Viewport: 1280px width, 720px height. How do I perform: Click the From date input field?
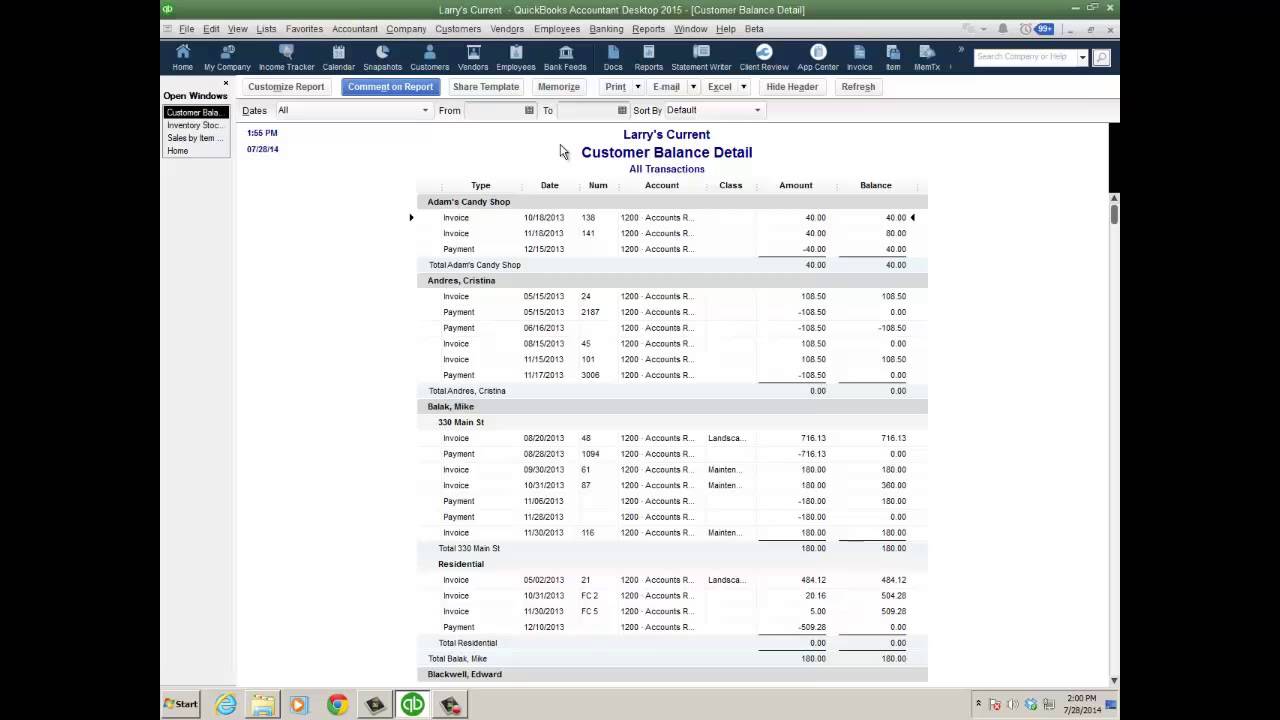[494, 110]
